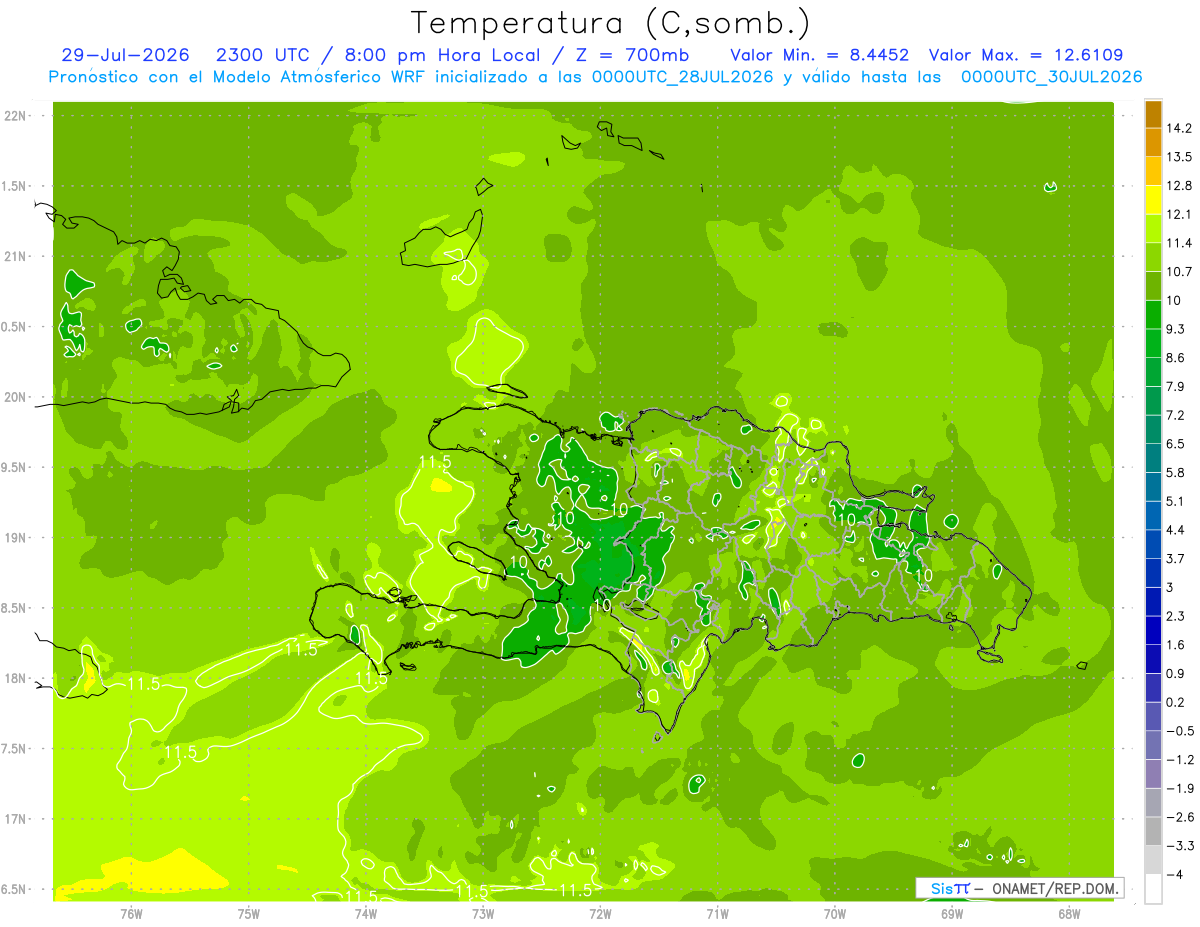The width and height of the screenshot is (1200, 927).
Task: Click the "22N" latitude axis label
Action: point(15,116)
